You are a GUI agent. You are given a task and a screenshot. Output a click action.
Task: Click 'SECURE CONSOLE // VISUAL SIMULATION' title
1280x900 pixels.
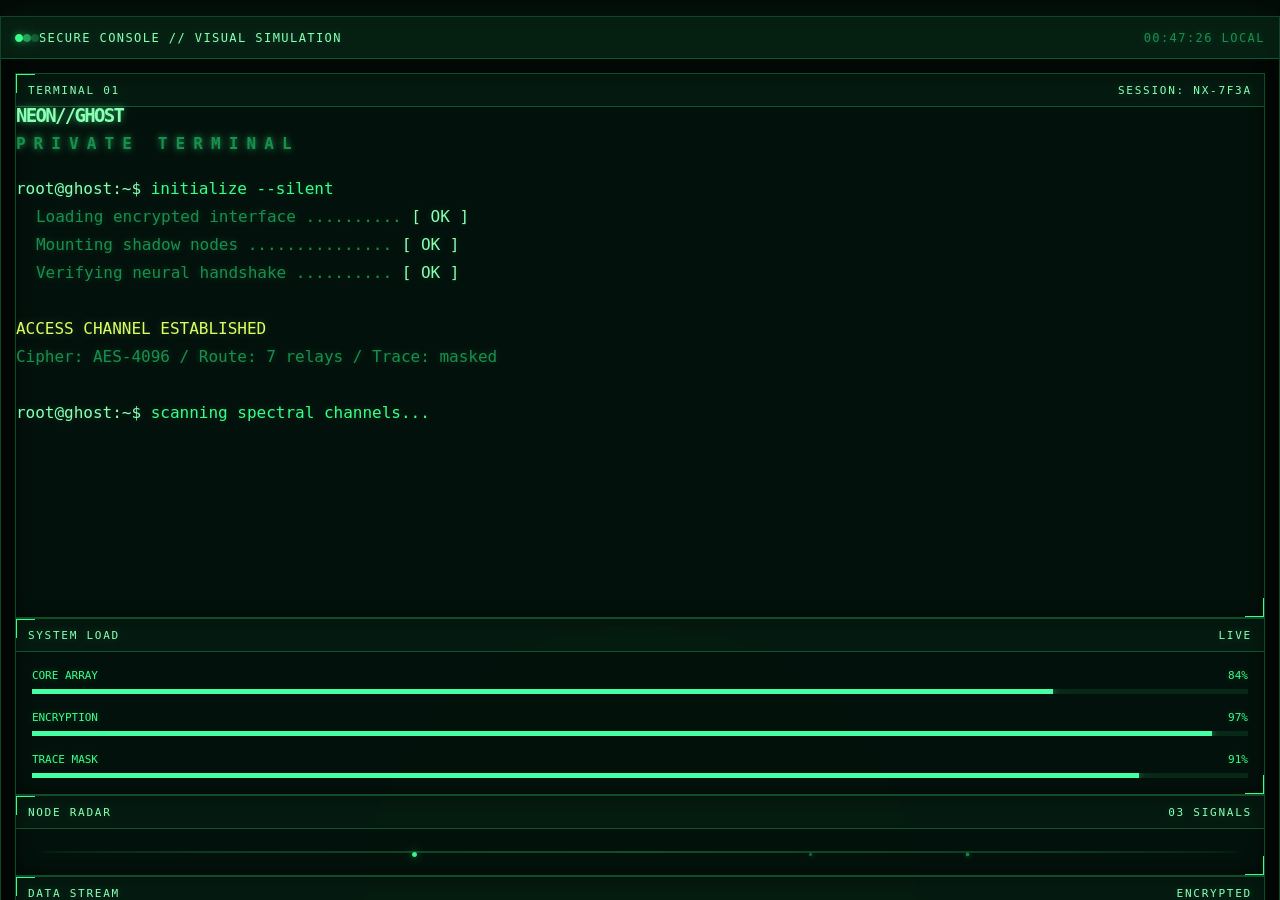point(190,38)
